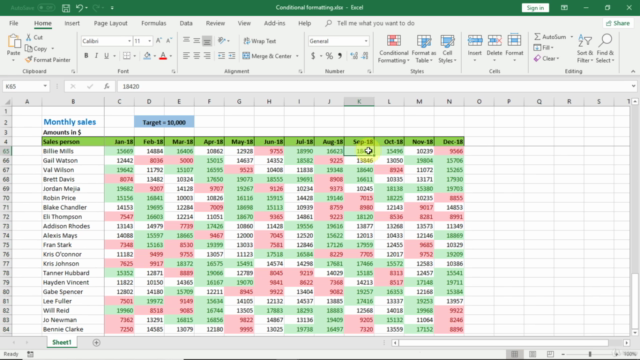Toggle Wrap Text option

click(x=260, y=41)
